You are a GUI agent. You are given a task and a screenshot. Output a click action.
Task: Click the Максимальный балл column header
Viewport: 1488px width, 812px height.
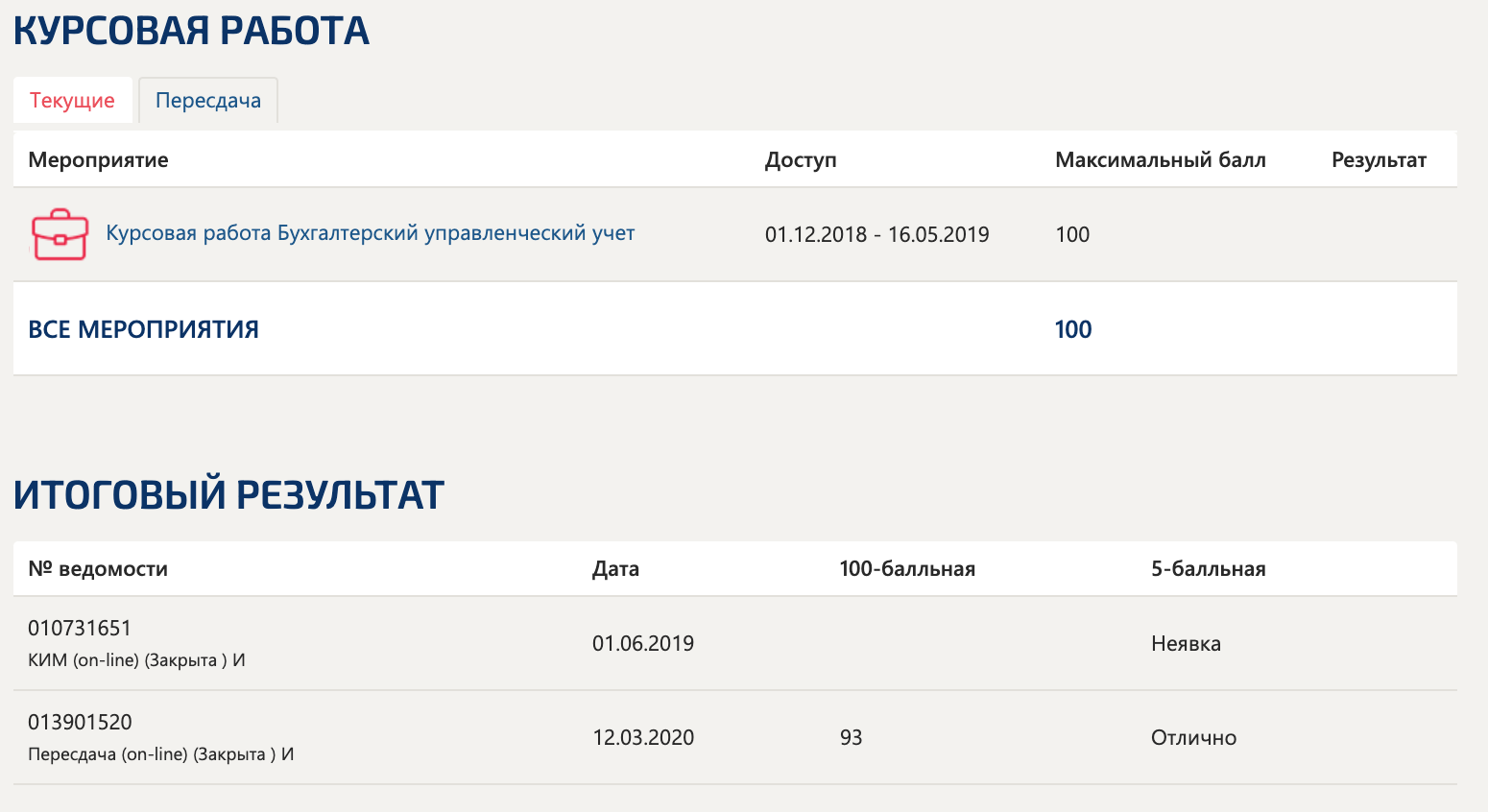pos(1160,160)
